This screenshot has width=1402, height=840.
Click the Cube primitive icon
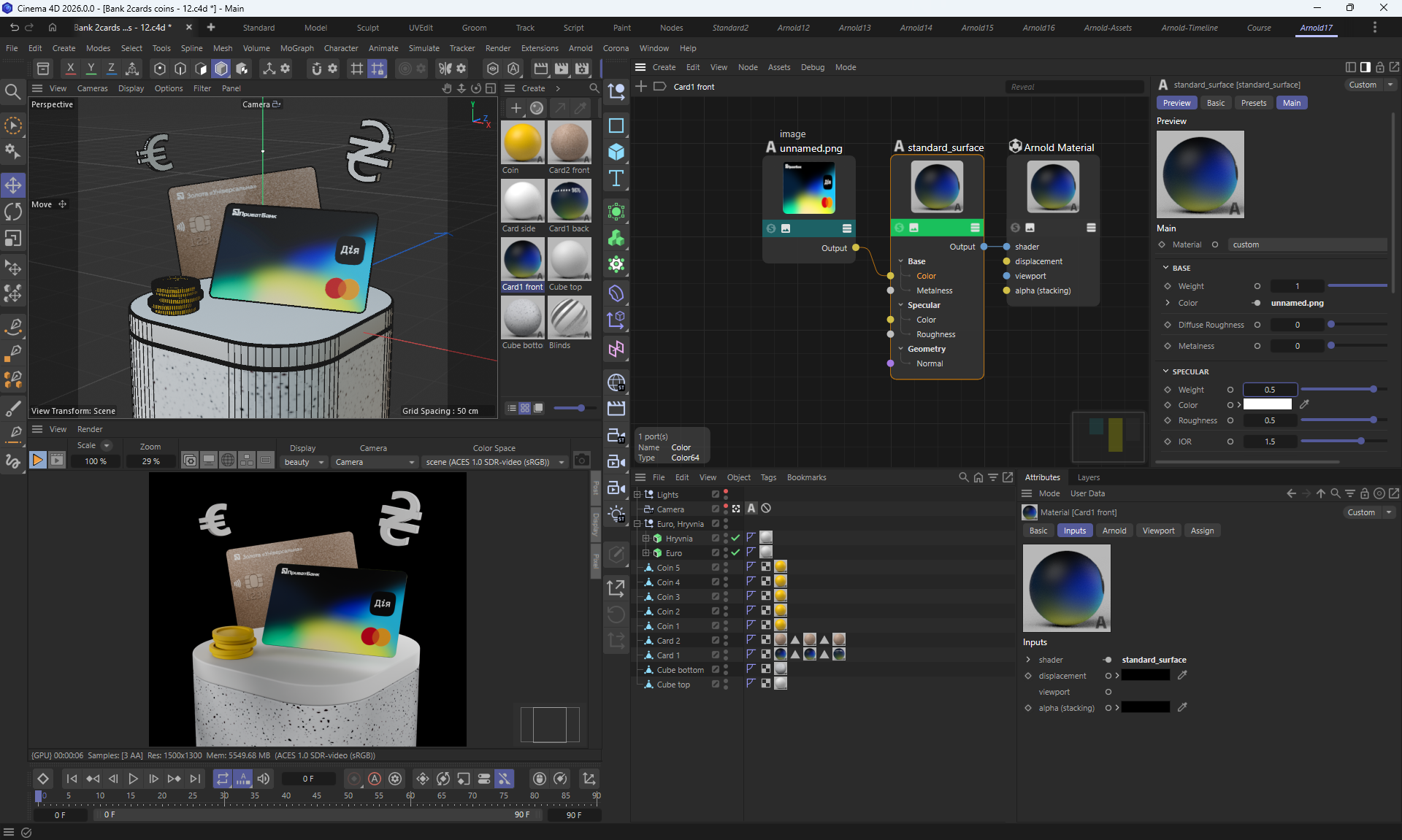click(x=616, y=152)
